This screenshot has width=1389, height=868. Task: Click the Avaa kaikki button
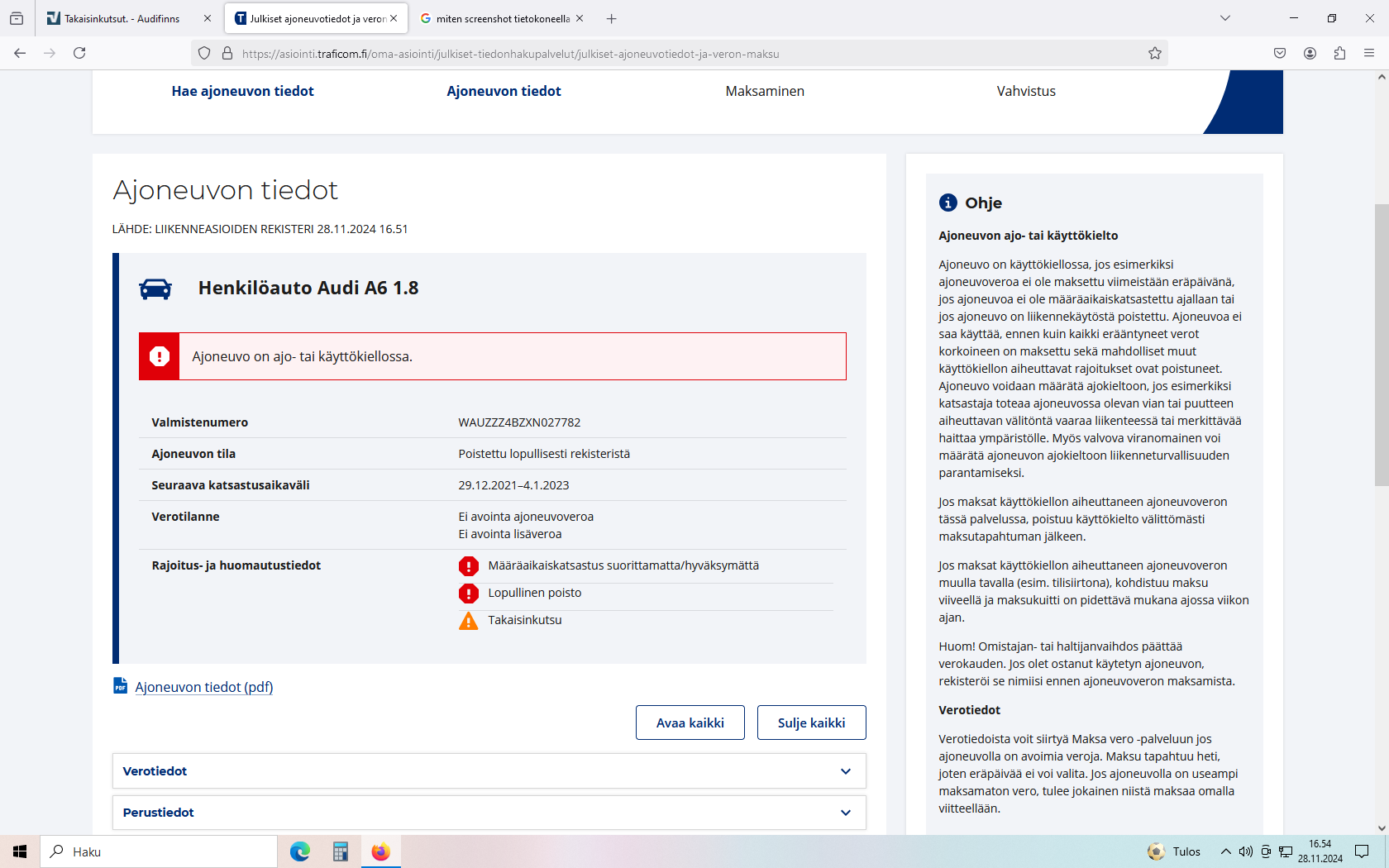pyautogui.click(x=690, y=723)
